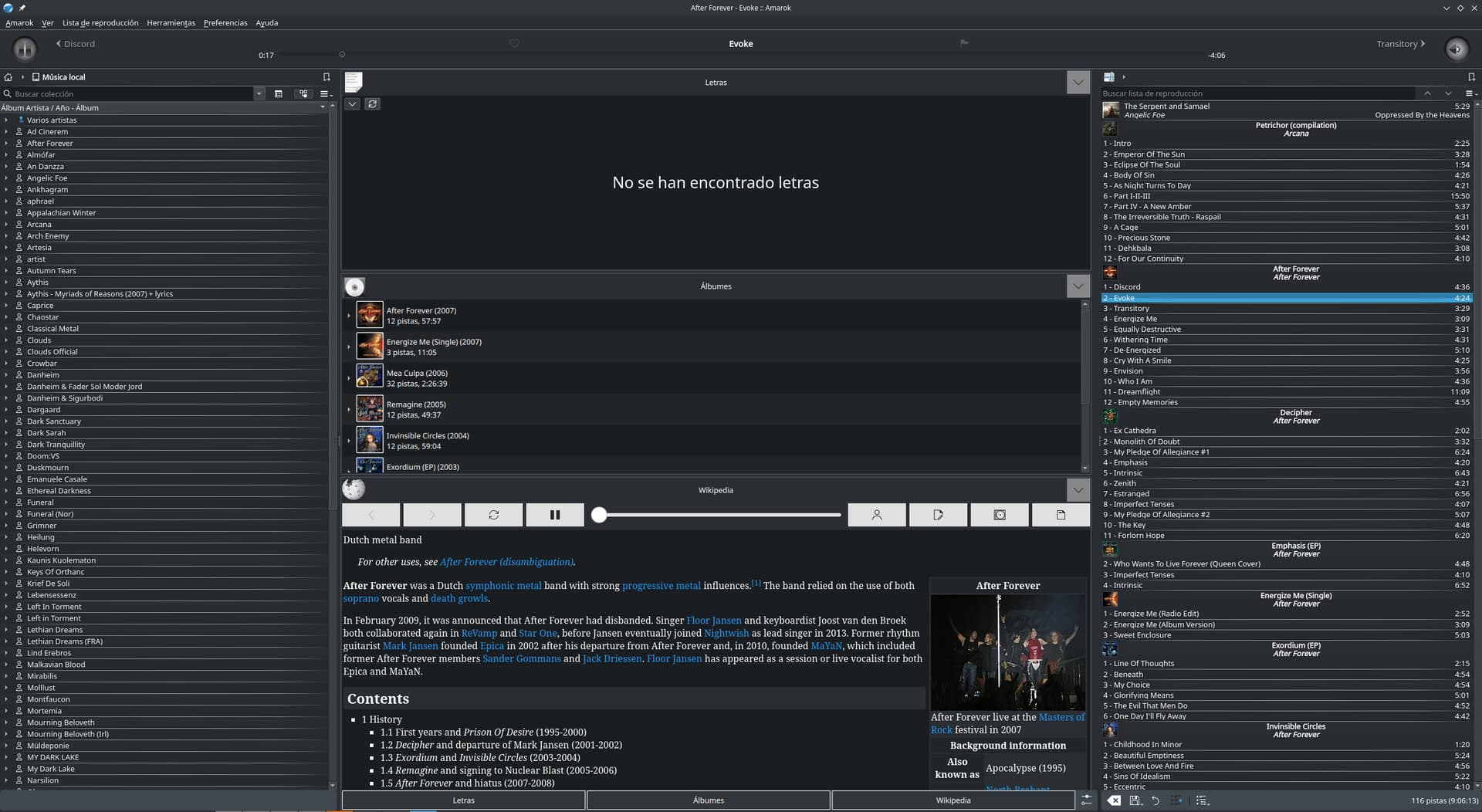1482x812 pixels.
Task: Collapse the Wikipedia applet with chevron
Action: pos(1078,490)
